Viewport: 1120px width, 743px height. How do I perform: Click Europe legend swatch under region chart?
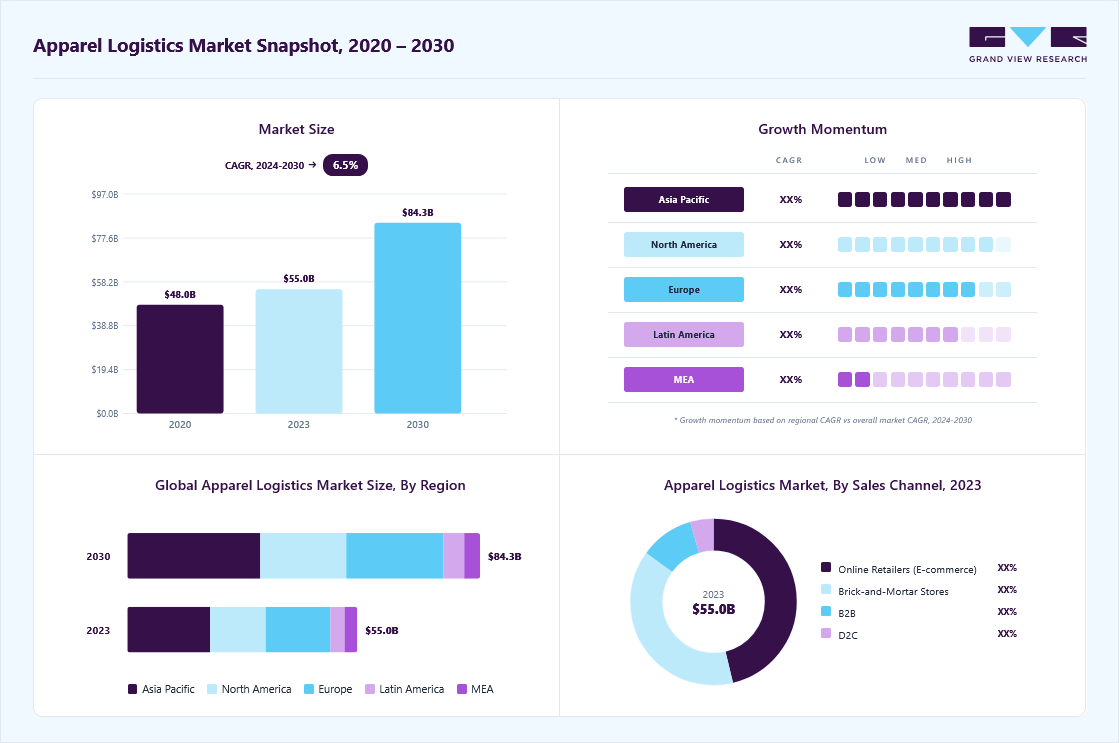(x=309, y=689)
